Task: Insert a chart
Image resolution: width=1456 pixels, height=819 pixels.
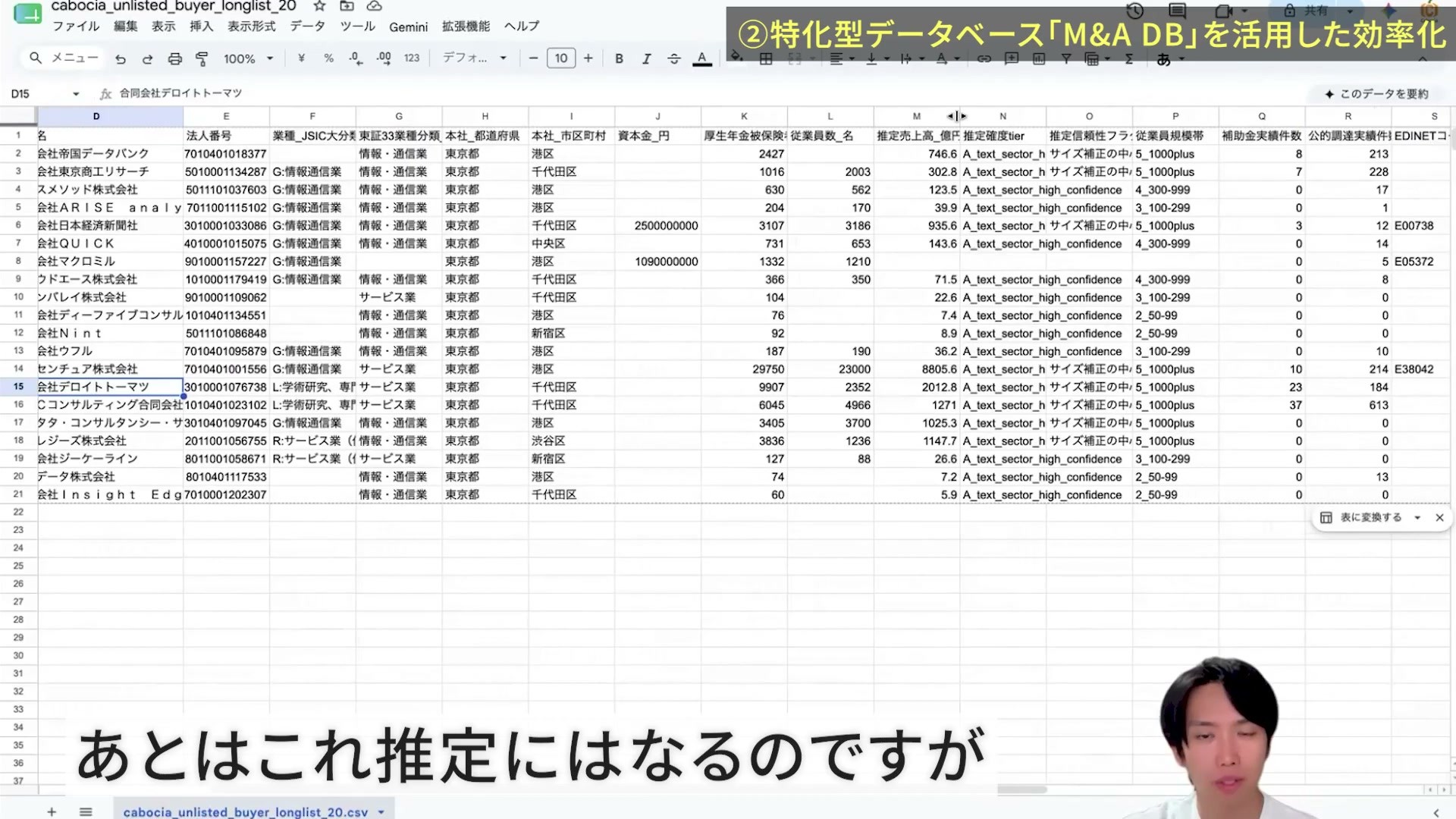Action: 1039,58
